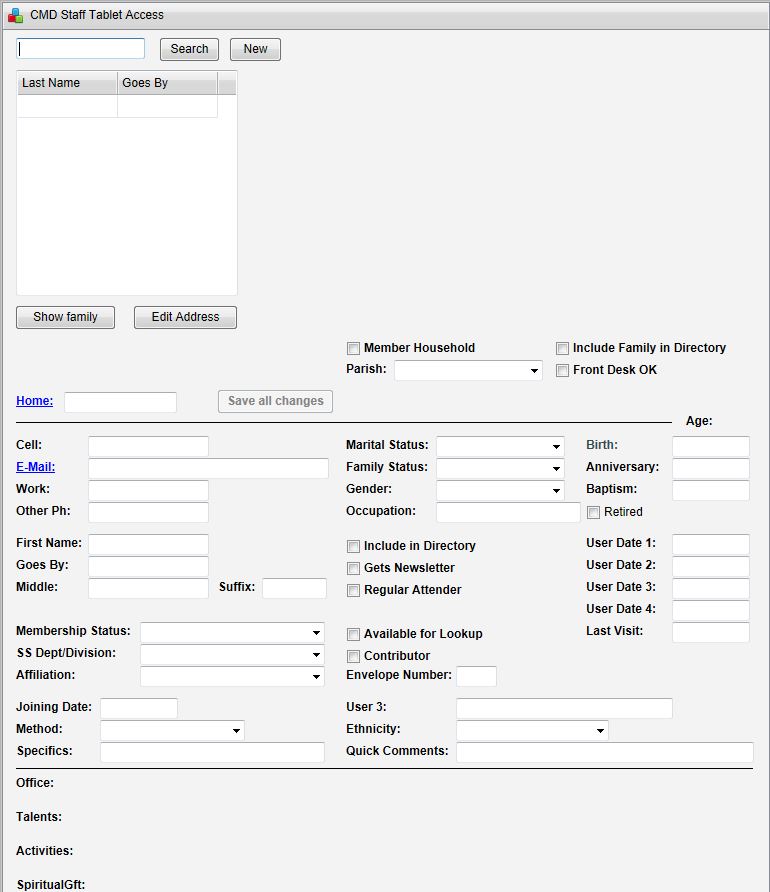Click the New button

[255, 49]
